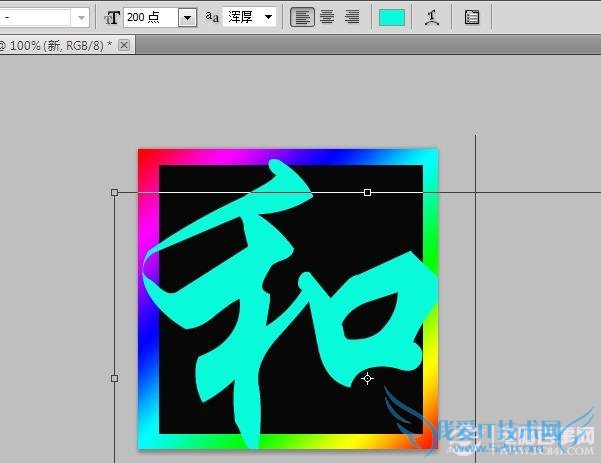Toggle the Character and Paragraph panels

[471, 17]
